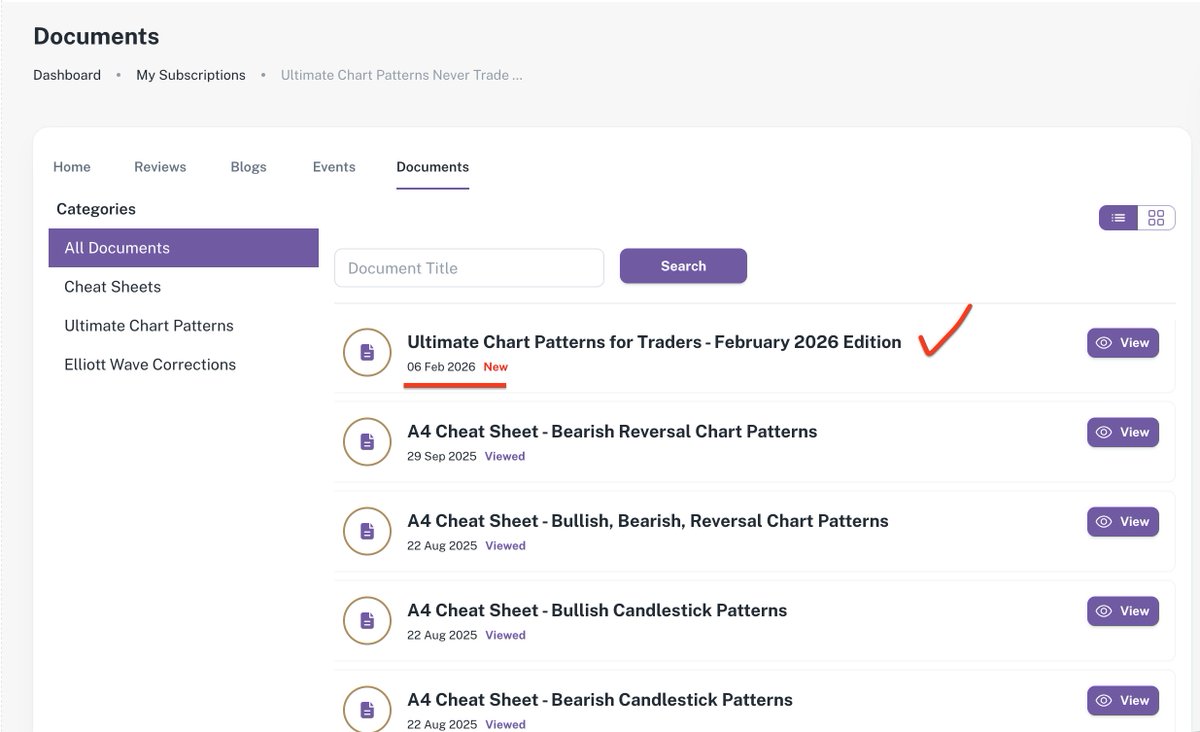
Task: View Ultimate Chart Patterns February 2026 Edition
Action: tap(1123, 342)
